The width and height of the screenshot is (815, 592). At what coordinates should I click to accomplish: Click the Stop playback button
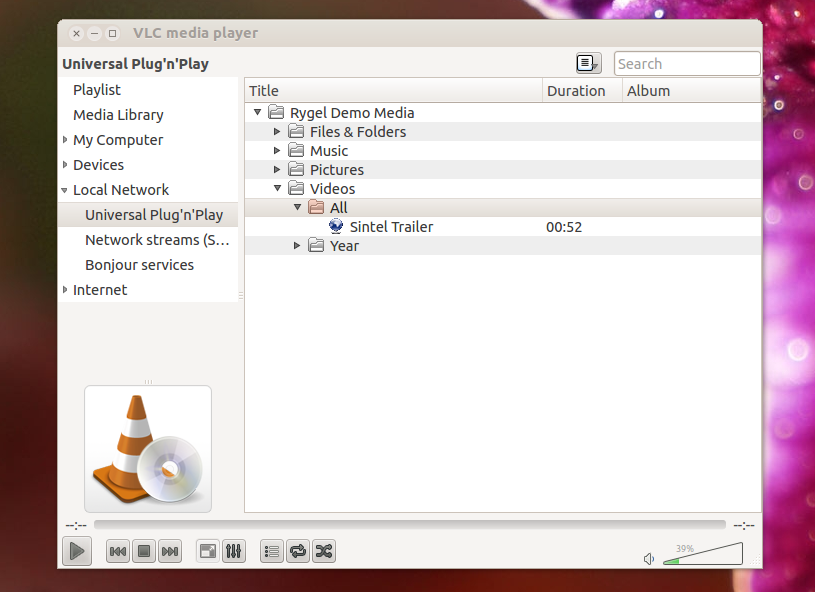pos(144,551)
